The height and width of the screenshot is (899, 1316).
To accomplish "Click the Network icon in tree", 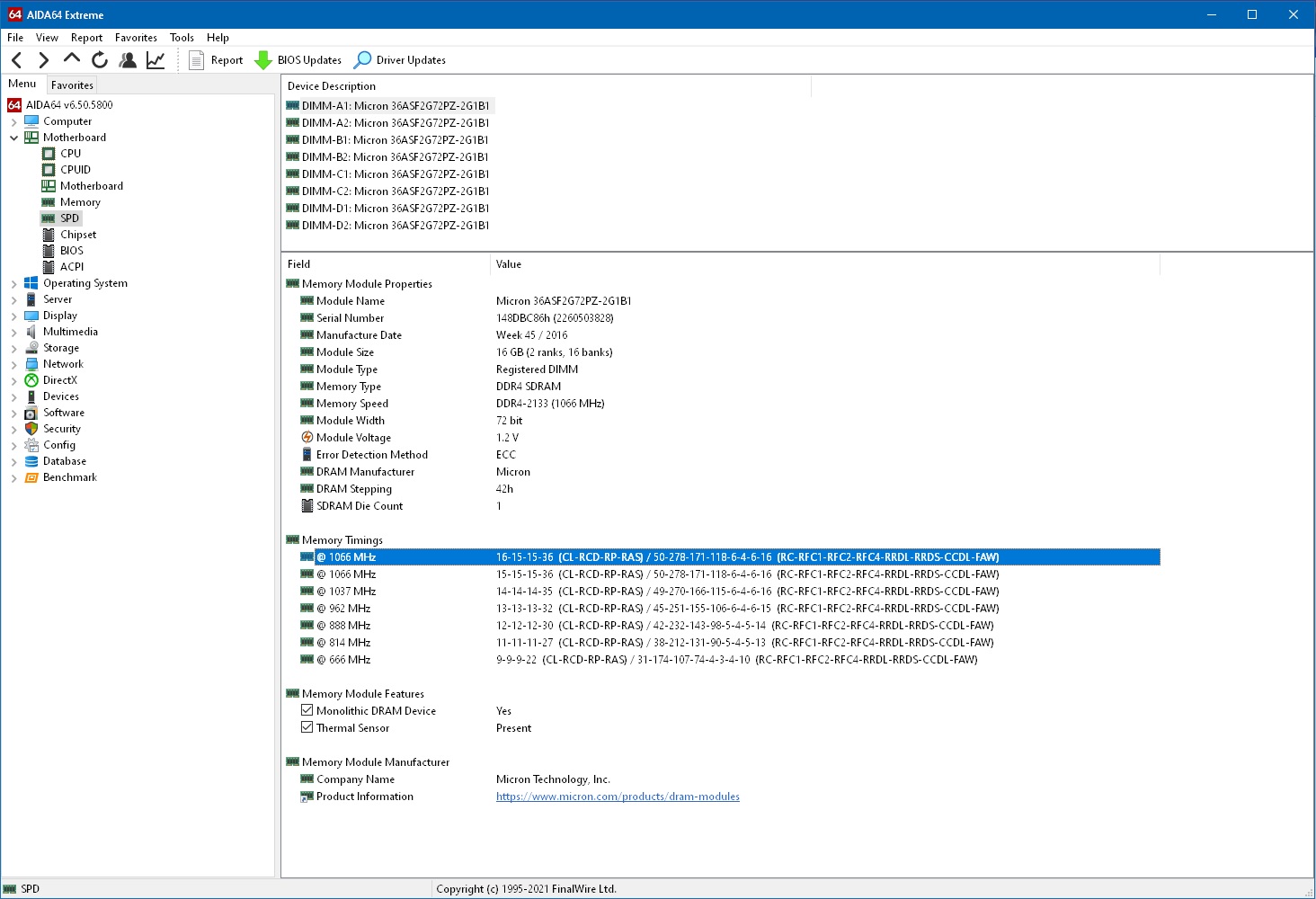I will (31, 364).
